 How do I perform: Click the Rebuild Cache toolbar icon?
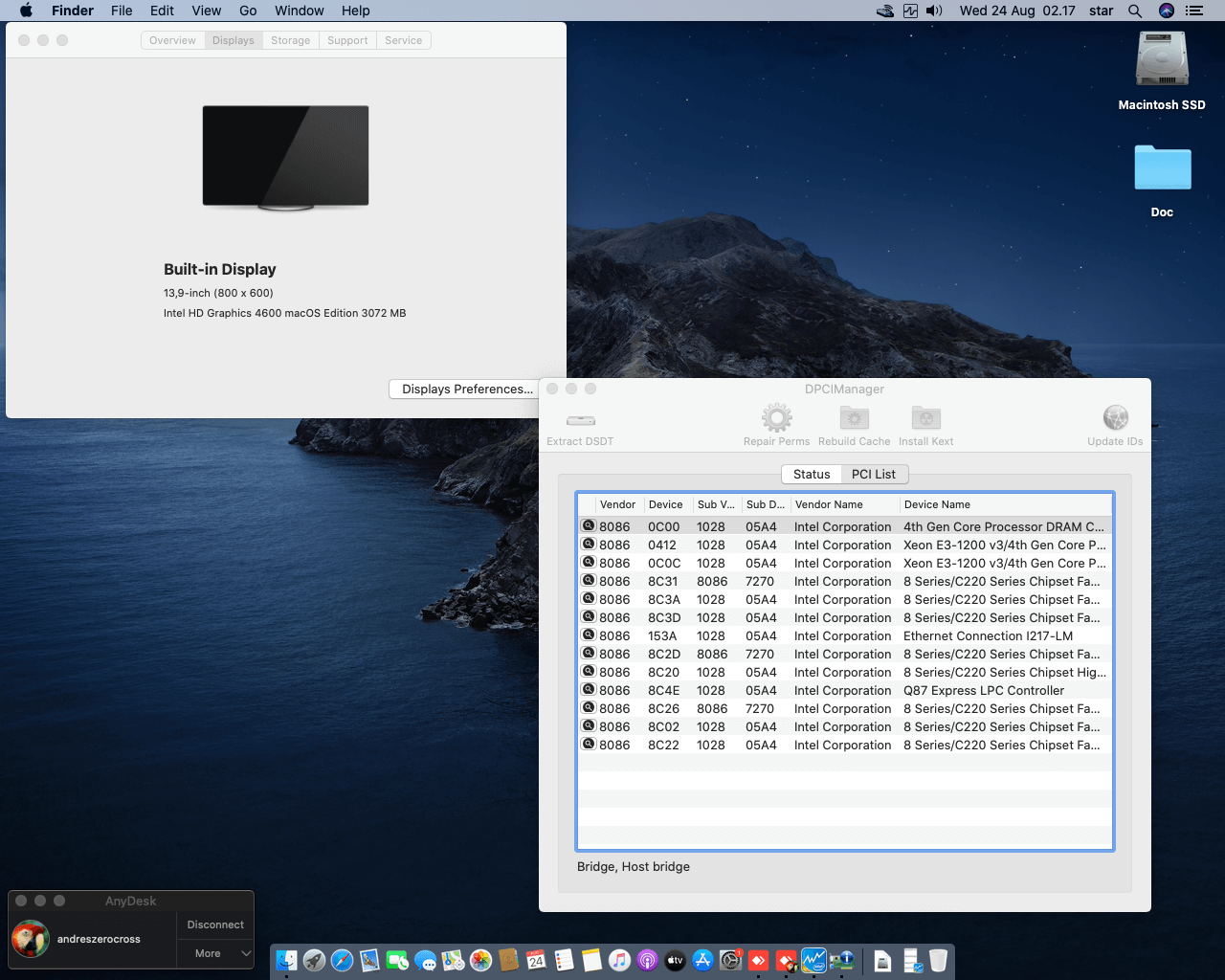854,418
